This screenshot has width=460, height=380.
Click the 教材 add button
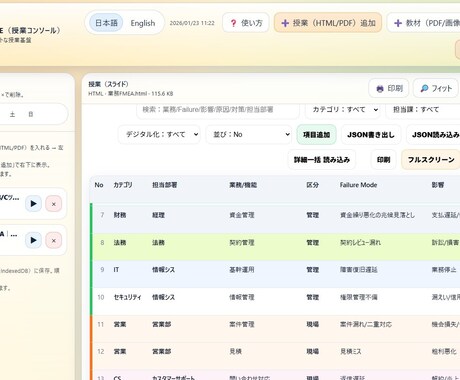coord(424,23)
